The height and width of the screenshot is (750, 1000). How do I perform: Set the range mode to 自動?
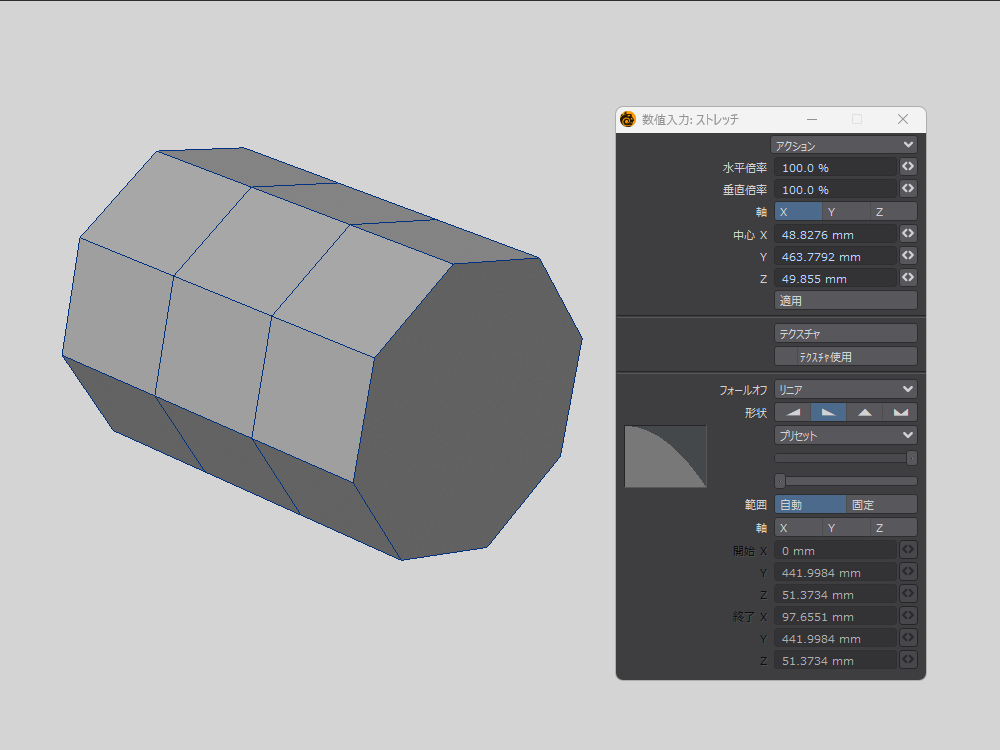[x=810, y=505]
